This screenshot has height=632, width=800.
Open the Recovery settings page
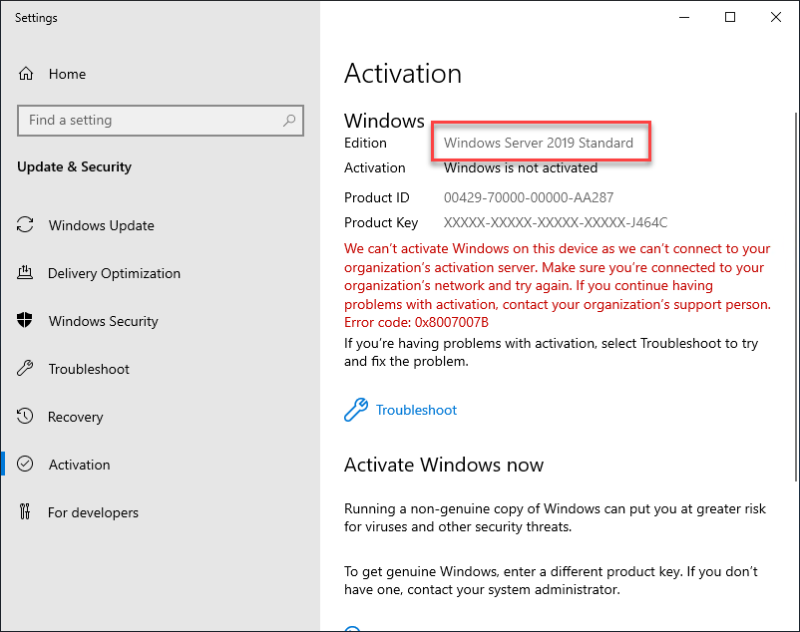[x=76, y=417]
